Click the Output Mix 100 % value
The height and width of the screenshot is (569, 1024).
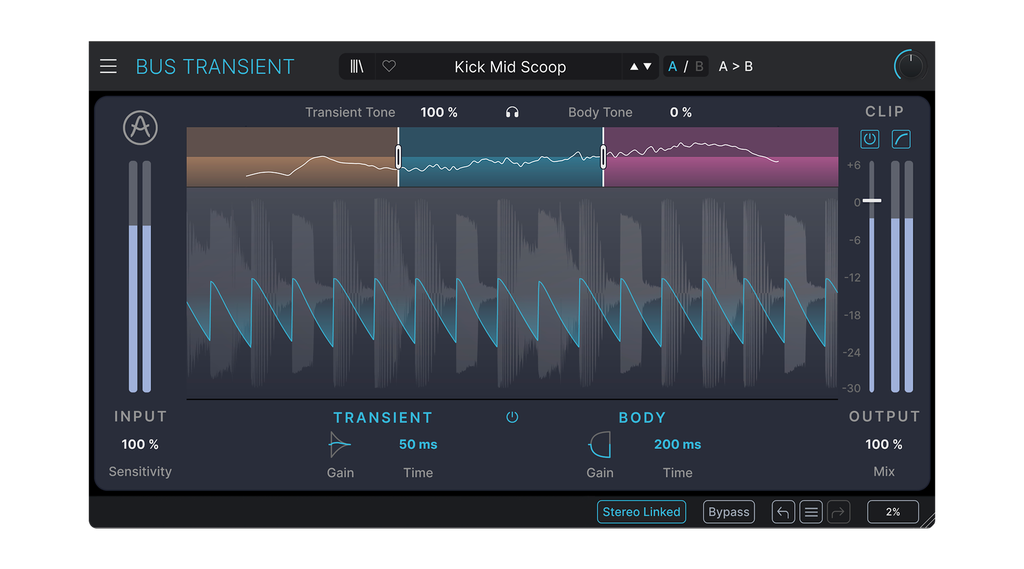tap(884, 444)
